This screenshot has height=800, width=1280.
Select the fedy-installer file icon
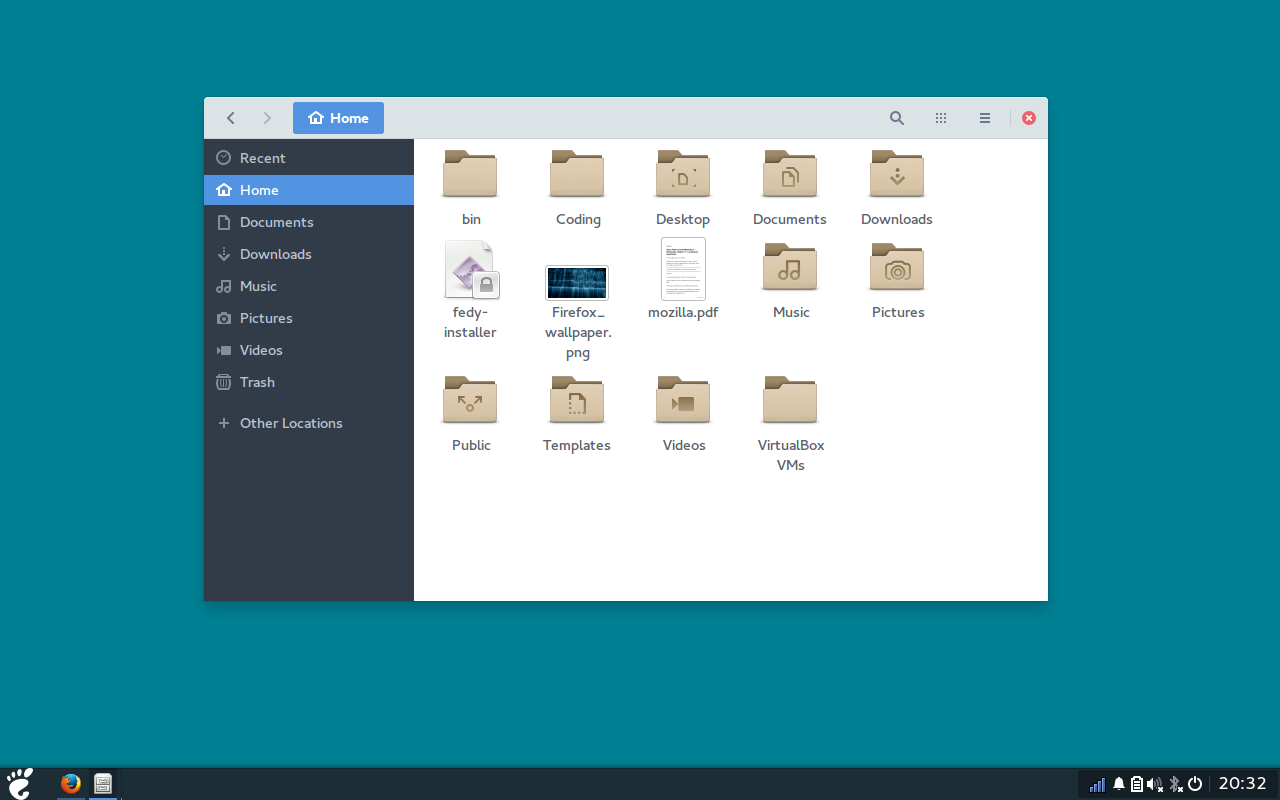(x=471, y=269)
